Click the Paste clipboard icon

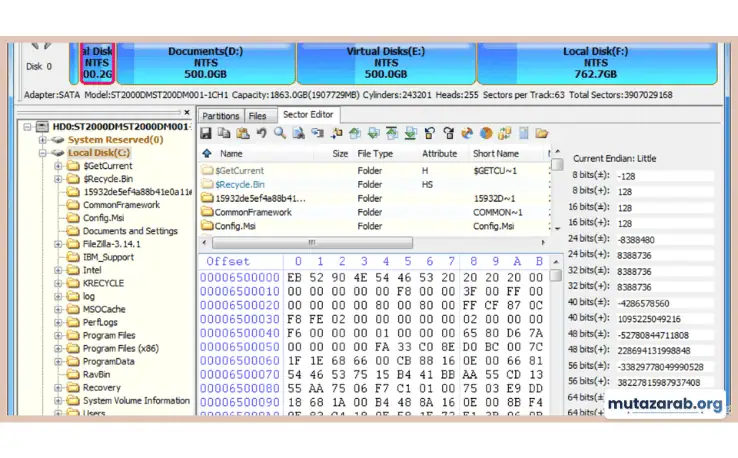(x=243, y=133)
